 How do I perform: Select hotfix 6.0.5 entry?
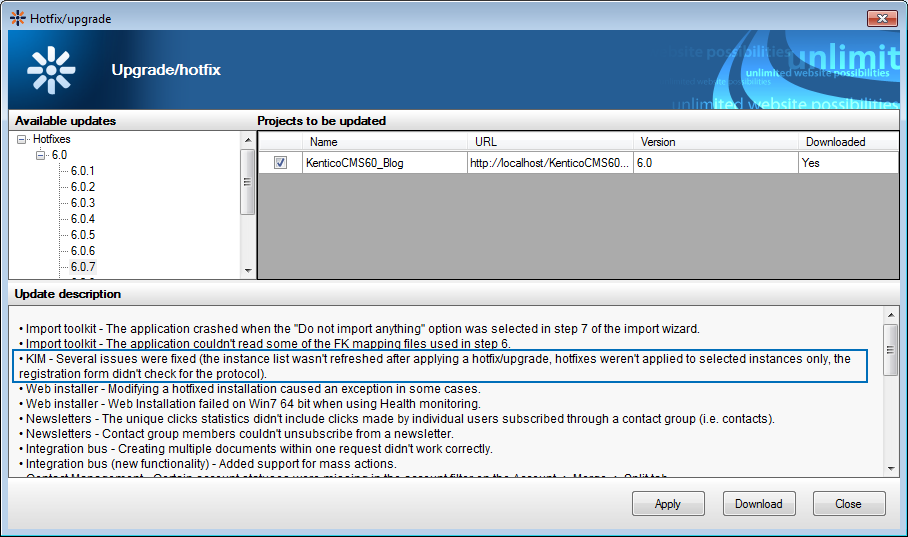coord(83,235)
